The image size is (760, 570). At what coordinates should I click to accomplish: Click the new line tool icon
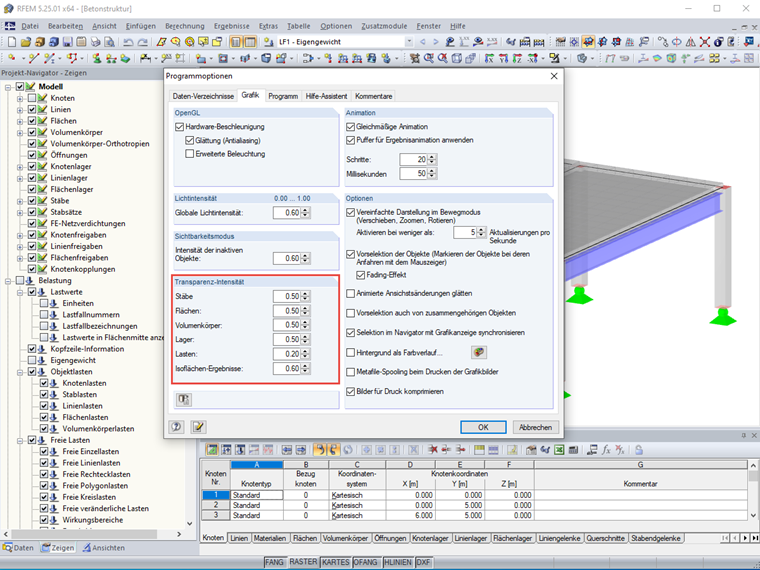point(33,59)
